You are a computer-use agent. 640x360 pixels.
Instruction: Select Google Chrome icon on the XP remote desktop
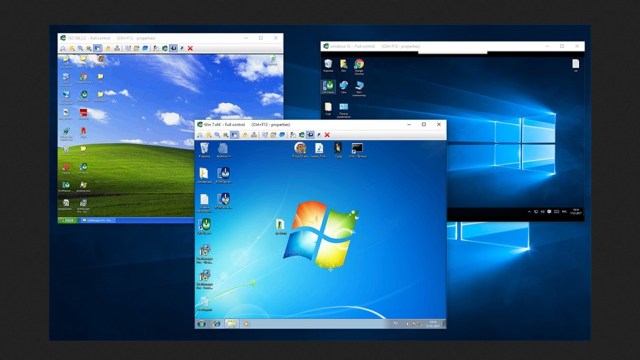[84, 78]
